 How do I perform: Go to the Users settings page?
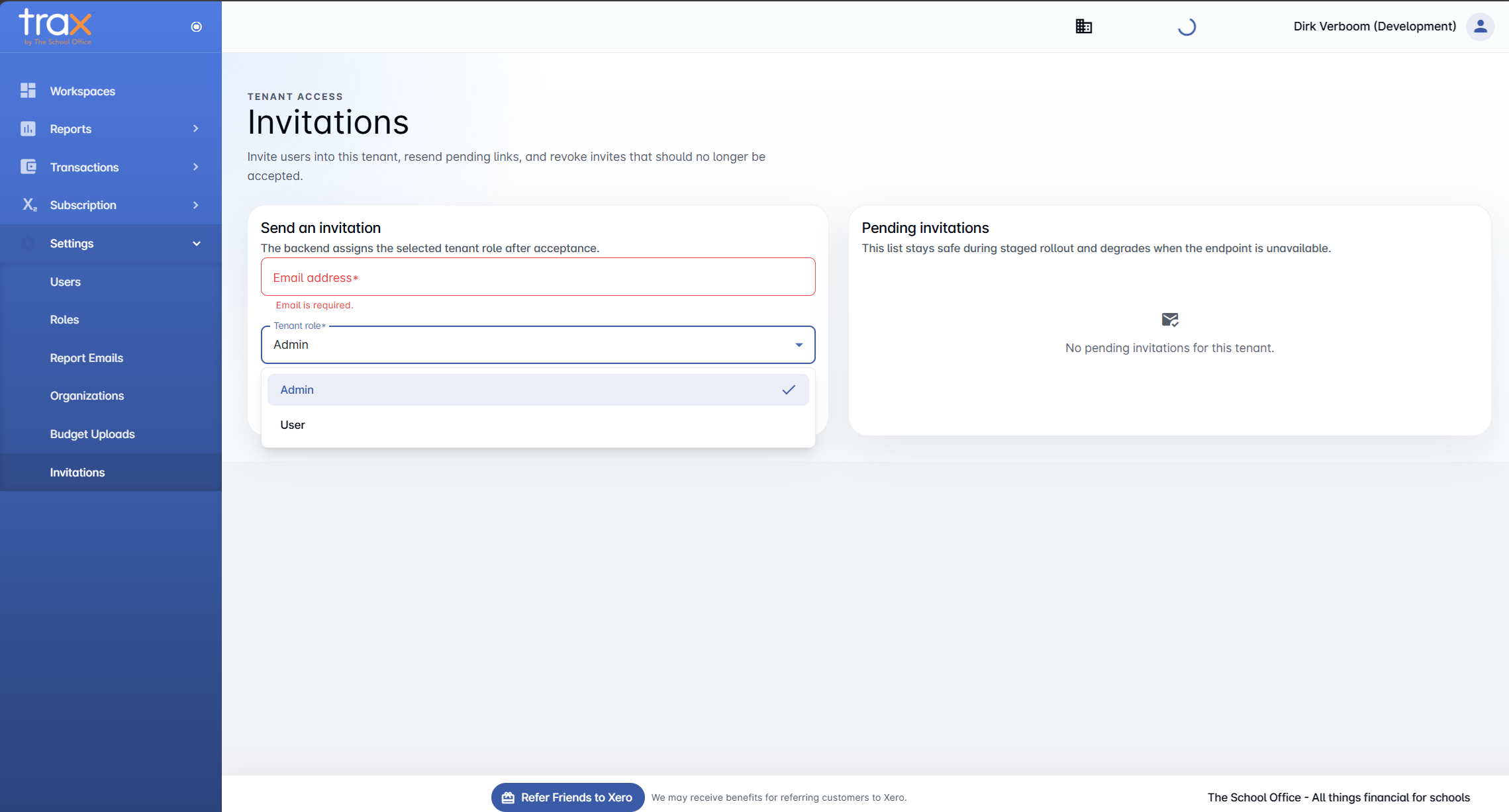pos(111,281)
